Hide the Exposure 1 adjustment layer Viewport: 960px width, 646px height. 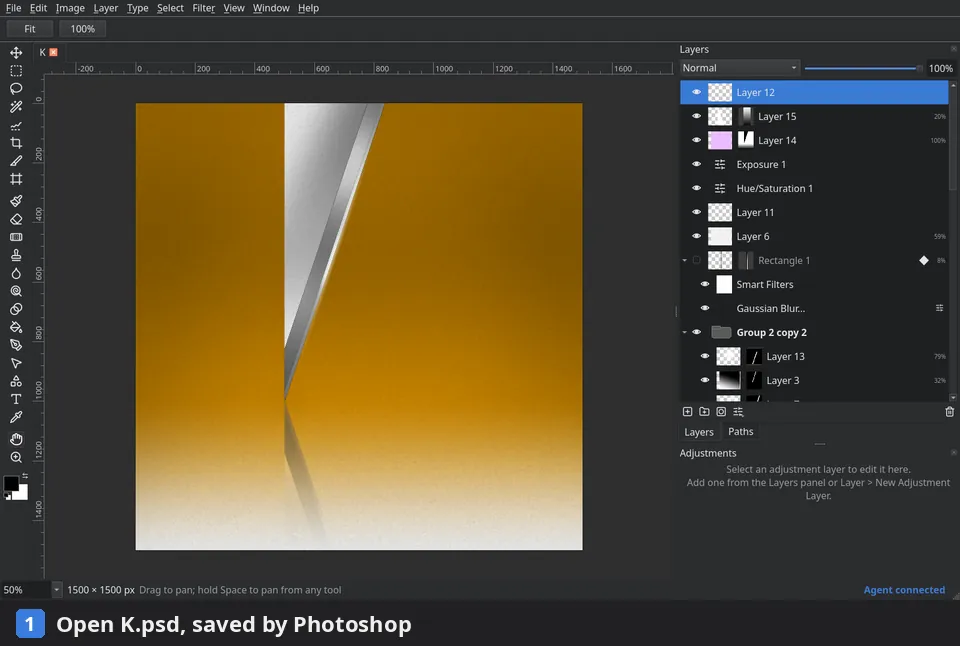pos(697,164)
